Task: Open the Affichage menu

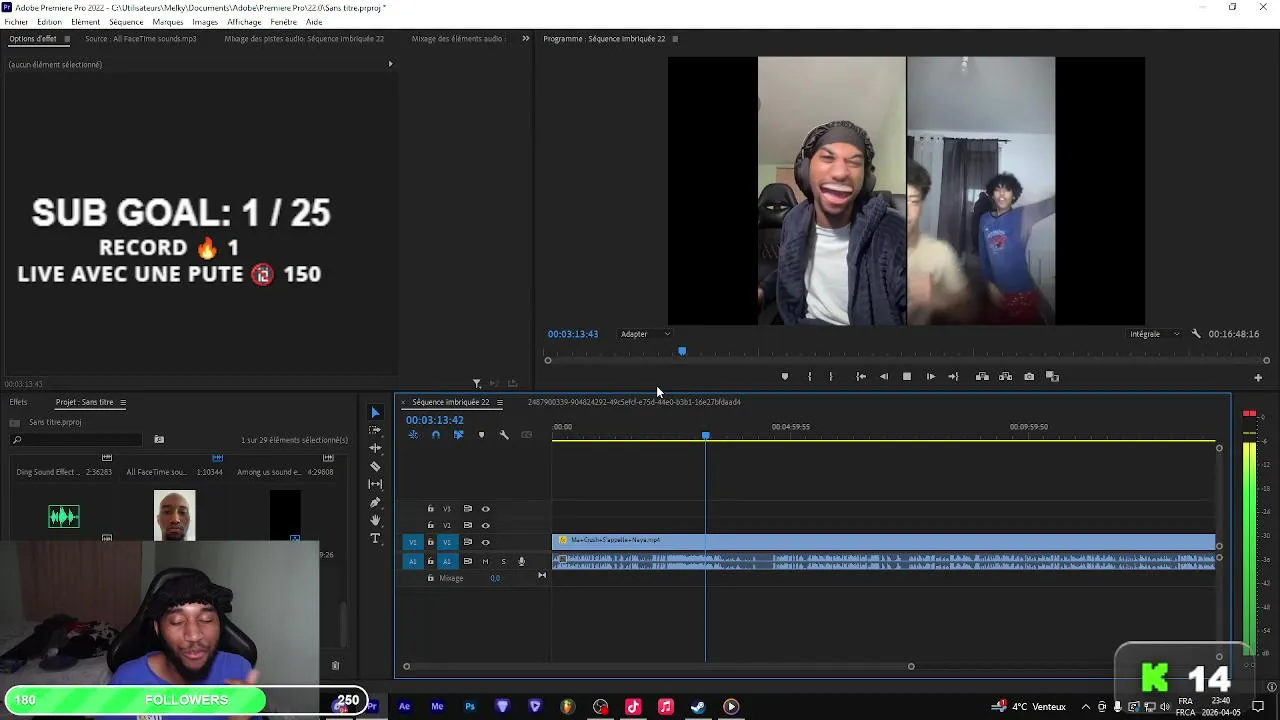Action: [244, 22]
